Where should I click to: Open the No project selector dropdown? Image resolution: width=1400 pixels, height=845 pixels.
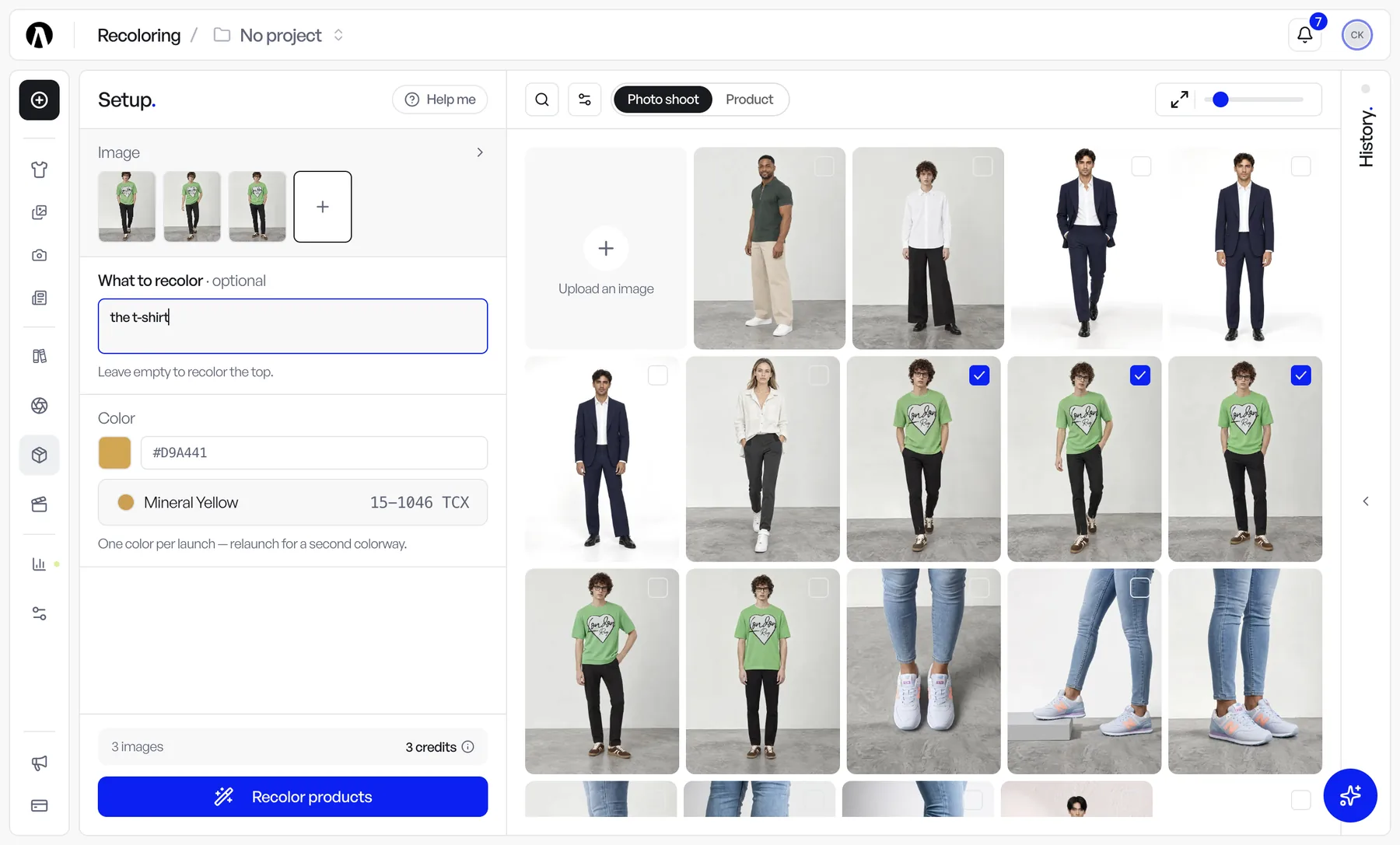tap(279, 35)
